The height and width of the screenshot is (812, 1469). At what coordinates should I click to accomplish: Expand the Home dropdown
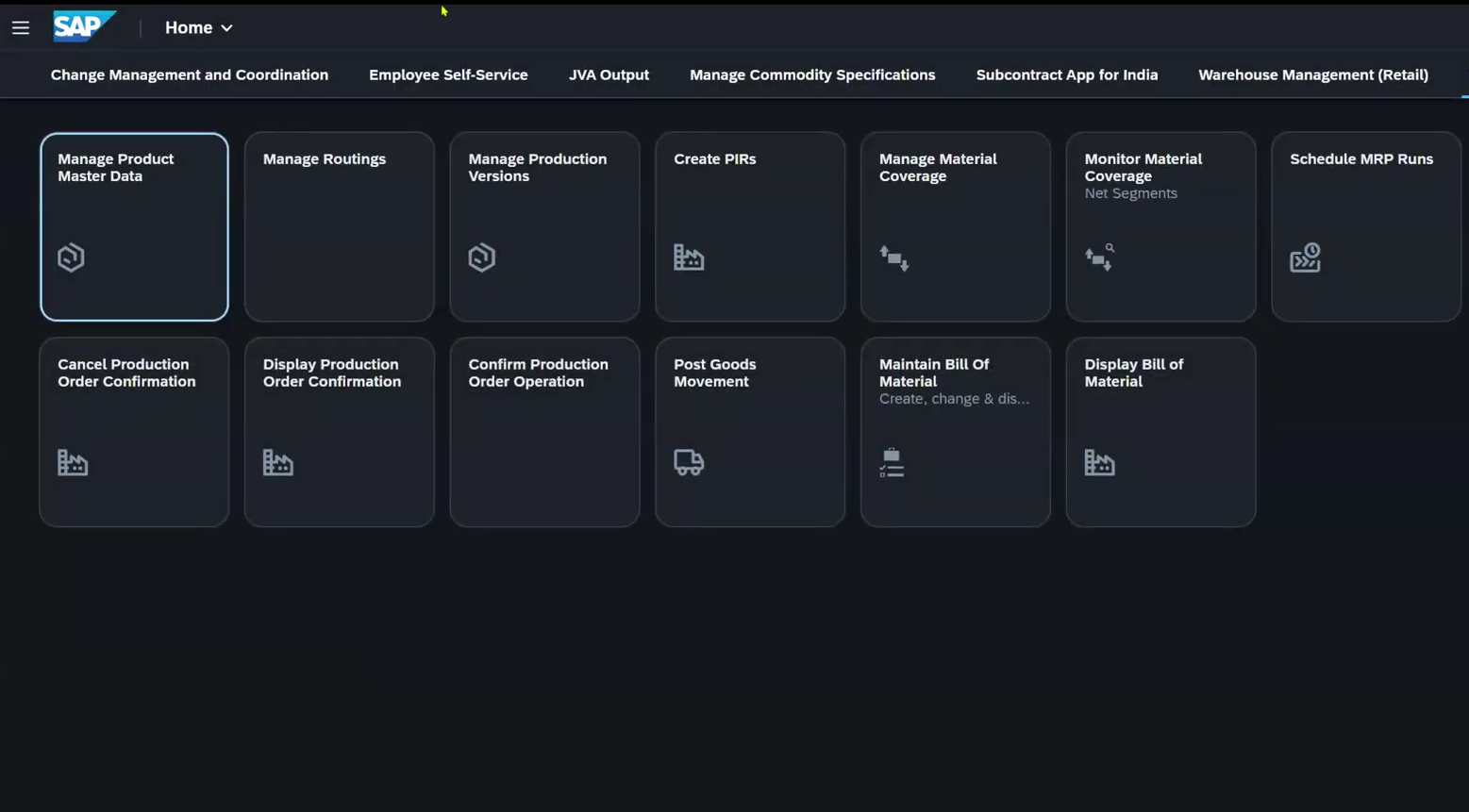click(198, 28)
